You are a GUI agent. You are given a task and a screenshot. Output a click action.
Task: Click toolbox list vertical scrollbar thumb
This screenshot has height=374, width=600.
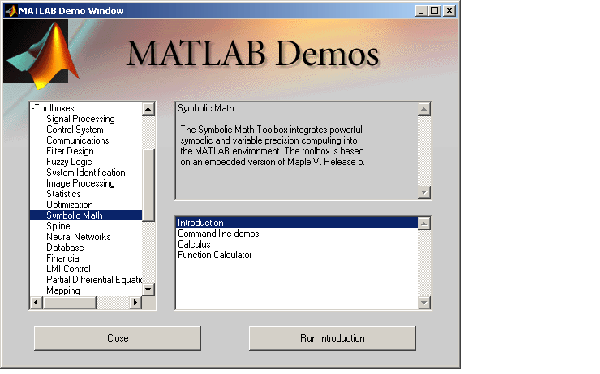tap(148, 185)
